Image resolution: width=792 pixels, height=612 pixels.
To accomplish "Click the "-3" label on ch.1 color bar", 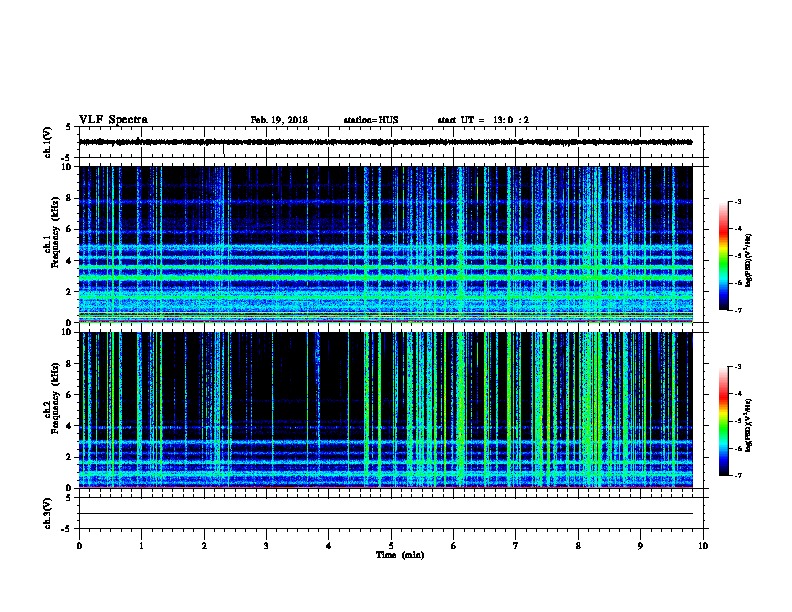I will point(737,202).
